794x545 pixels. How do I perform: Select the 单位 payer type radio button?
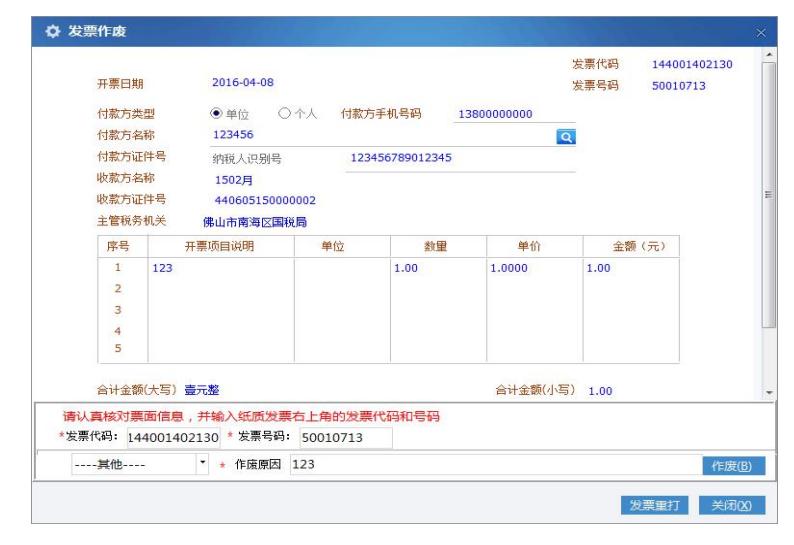216,113
